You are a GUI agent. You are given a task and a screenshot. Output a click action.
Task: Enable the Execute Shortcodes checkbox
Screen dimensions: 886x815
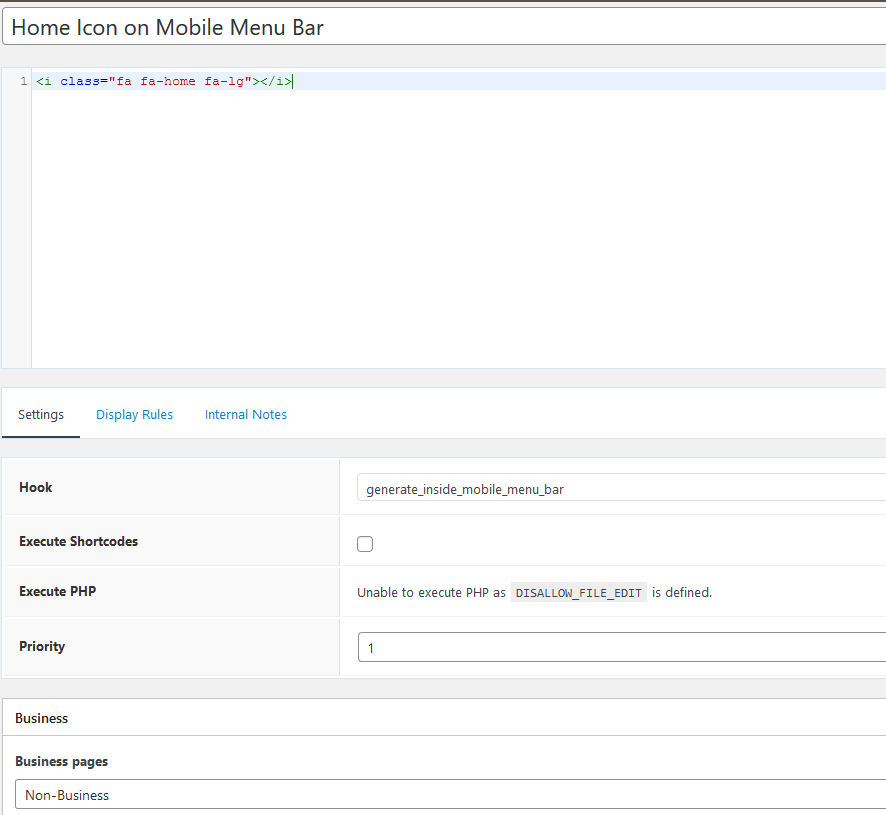[365, 544]
